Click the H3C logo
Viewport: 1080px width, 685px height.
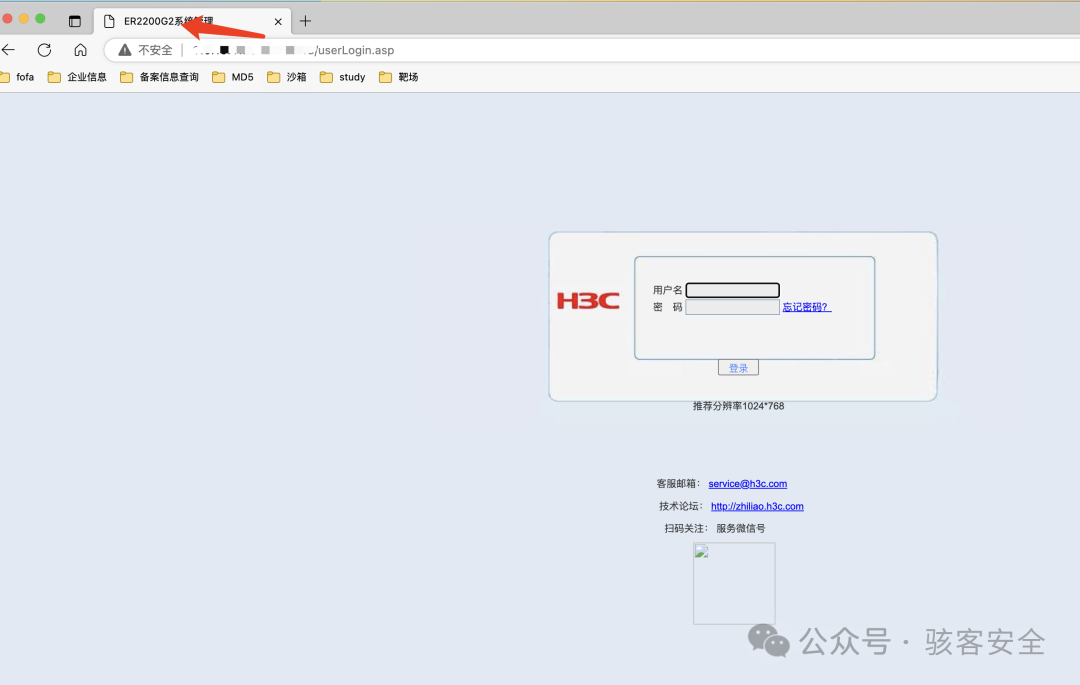pos(588,301)
